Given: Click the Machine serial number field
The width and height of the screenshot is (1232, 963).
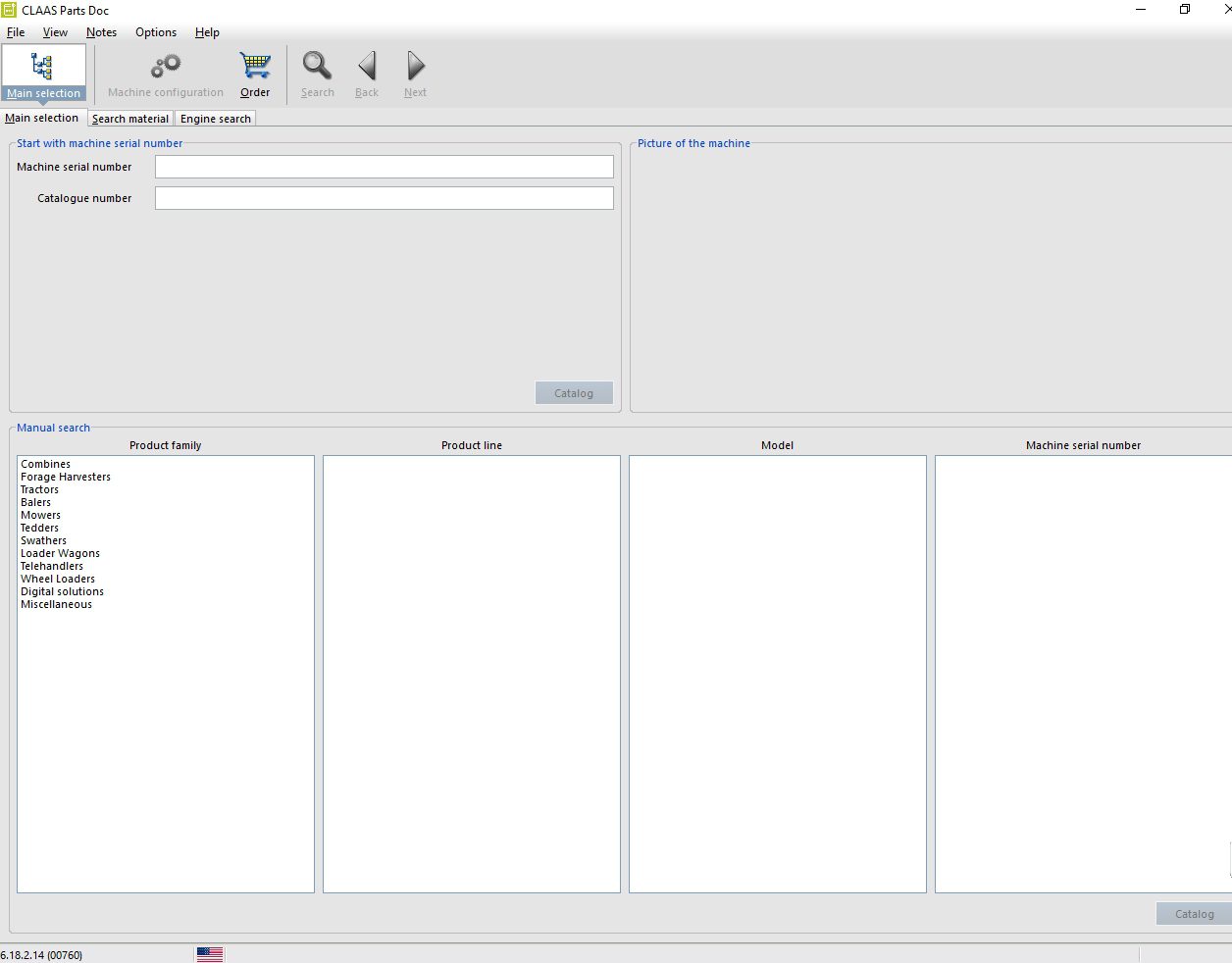Looking at the screenshot, I should point(385,167).
